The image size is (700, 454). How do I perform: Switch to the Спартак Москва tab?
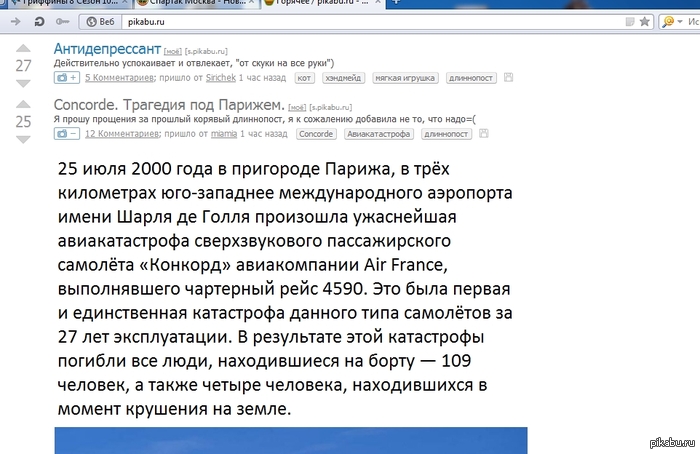(x=195, y=2)
